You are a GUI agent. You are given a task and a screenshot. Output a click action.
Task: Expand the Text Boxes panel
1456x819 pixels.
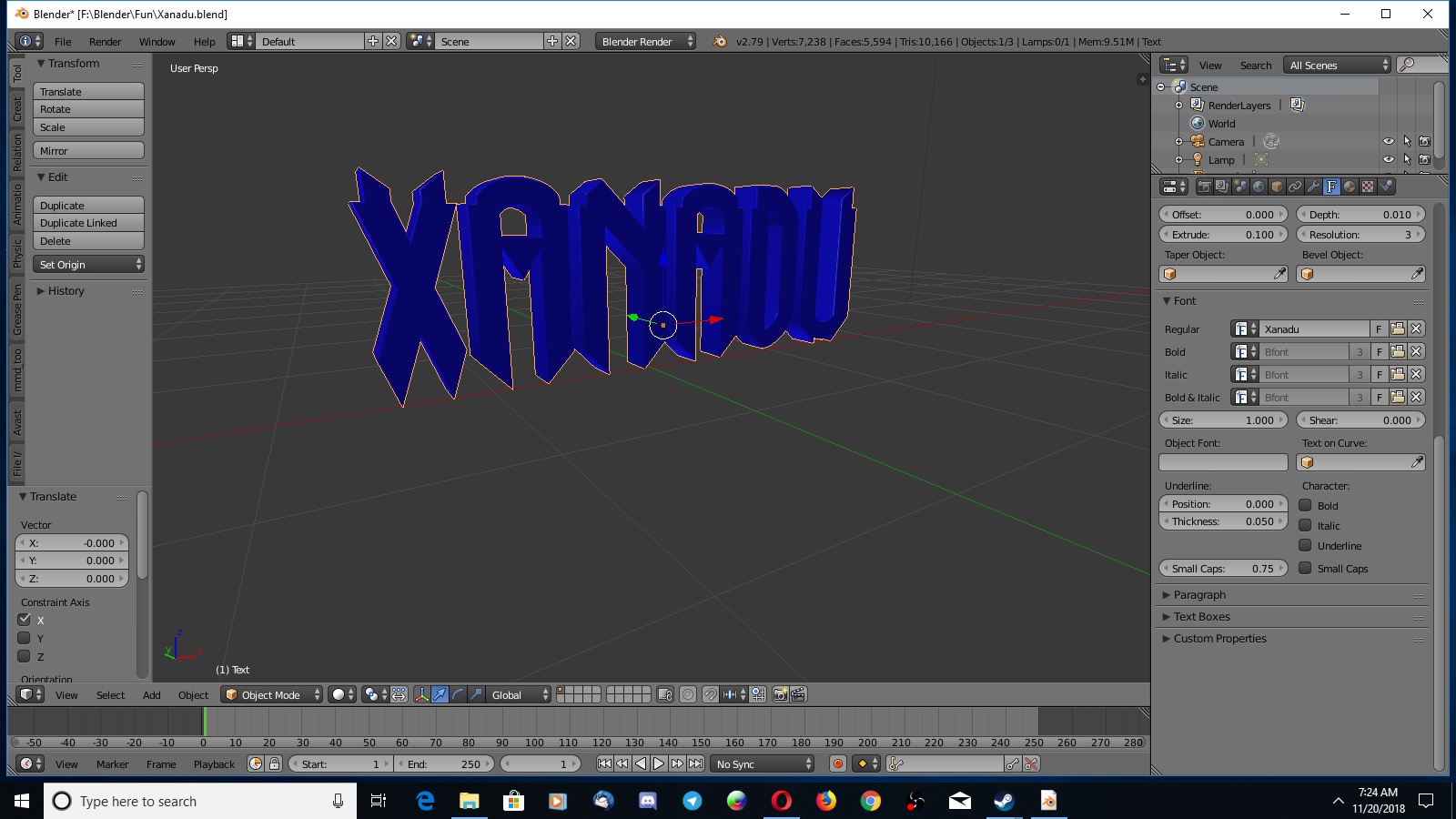coord(1201,616)
